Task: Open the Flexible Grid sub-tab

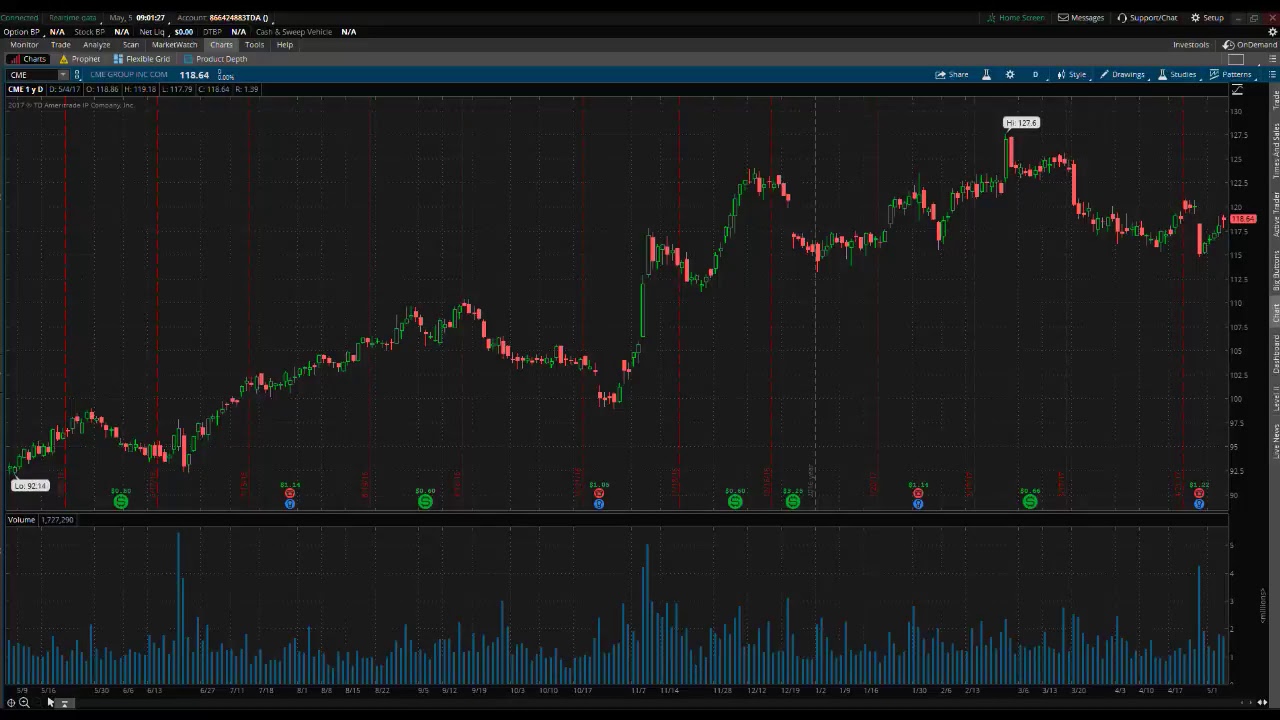Action: [x=142, y=59]
